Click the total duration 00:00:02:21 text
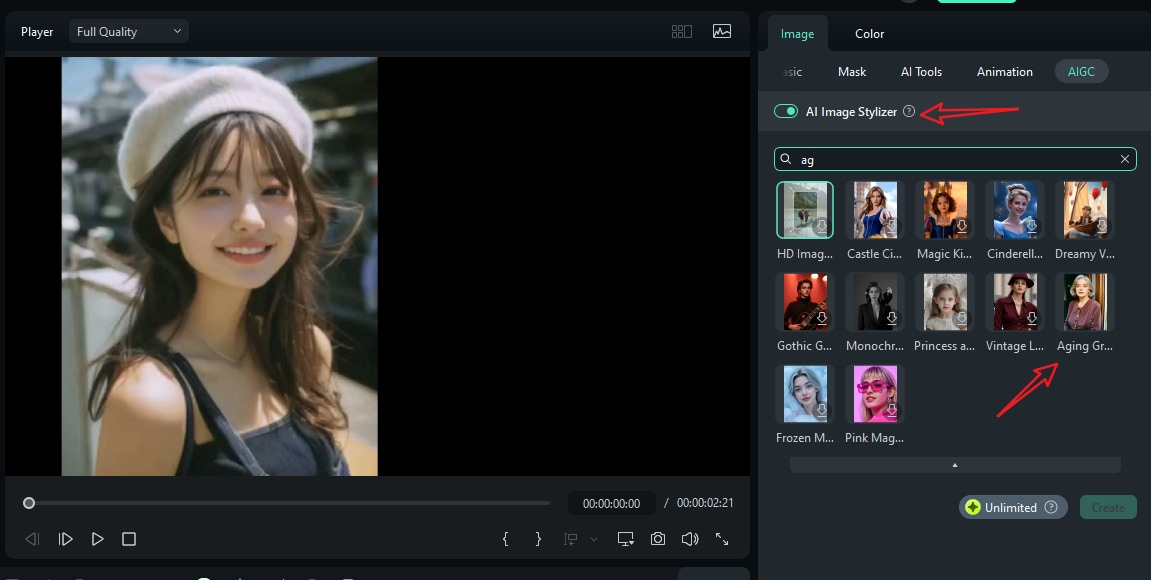This screenshot has width=1151, height=580. 705,503
